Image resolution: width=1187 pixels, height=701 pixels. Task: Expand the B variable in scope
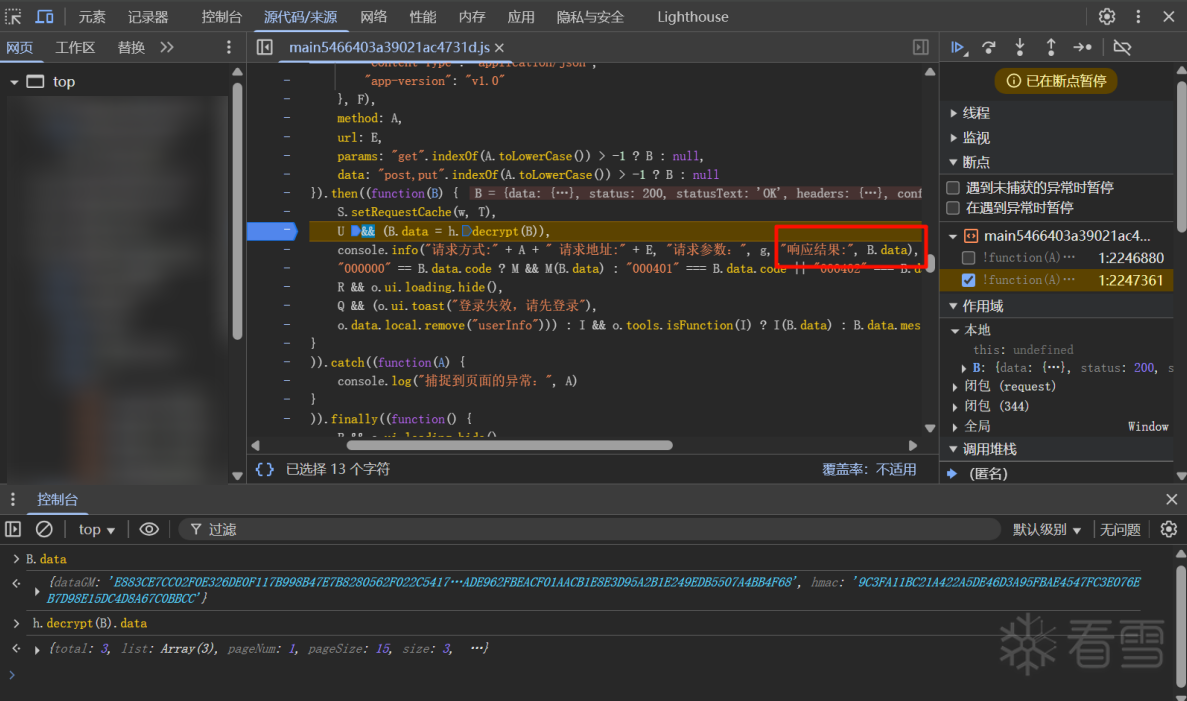tap(964, 368)
